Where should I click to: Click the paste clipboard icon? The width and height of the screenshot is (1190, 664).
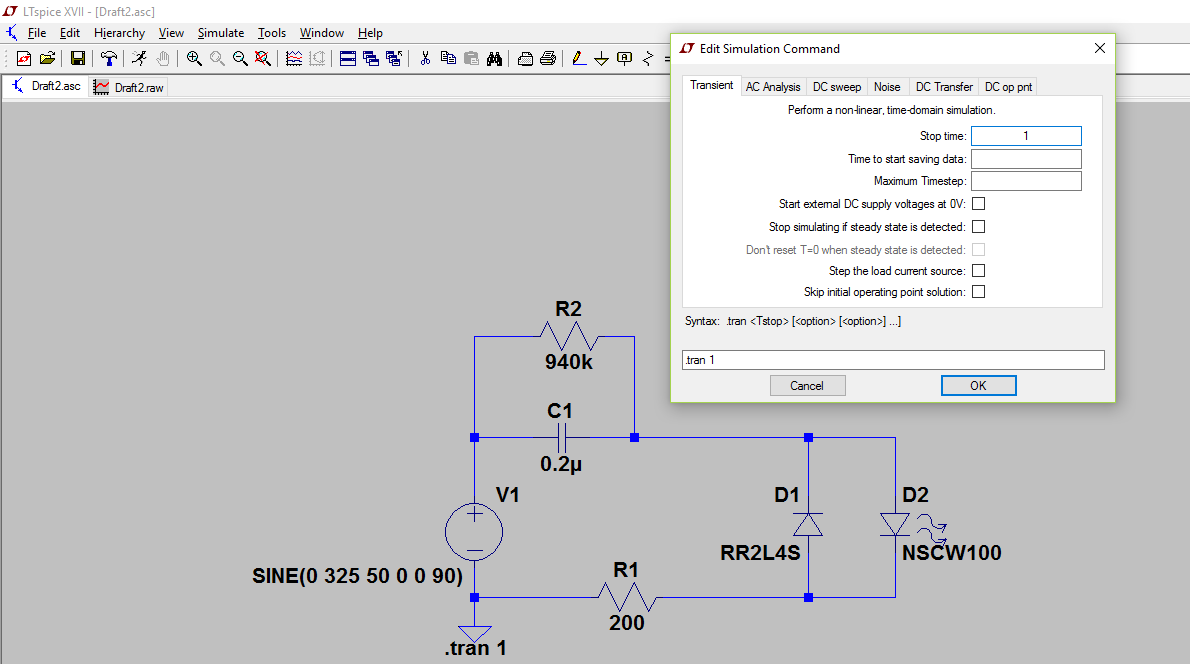pos(471,58)
